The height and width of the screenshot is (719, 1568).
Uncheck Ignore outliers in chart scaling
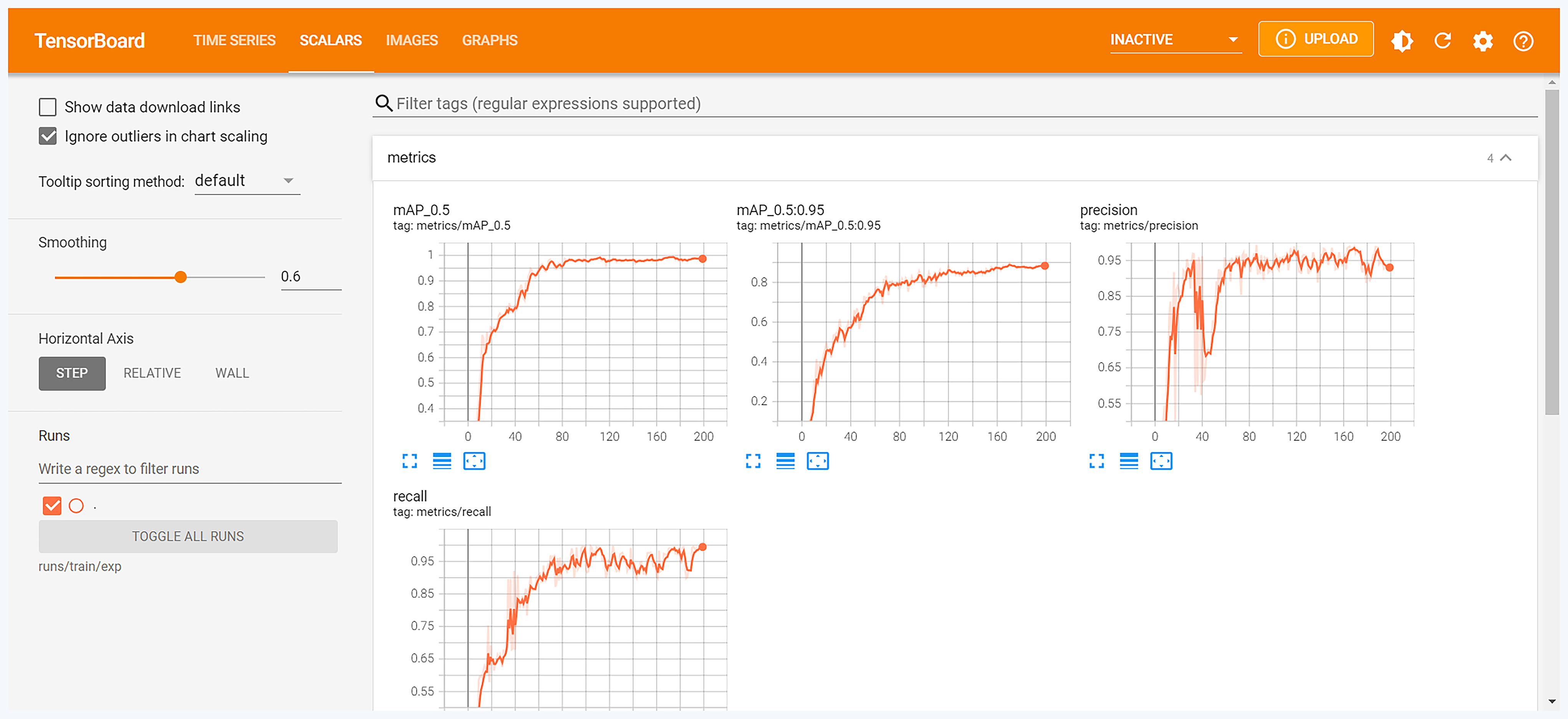coord(48,136)
